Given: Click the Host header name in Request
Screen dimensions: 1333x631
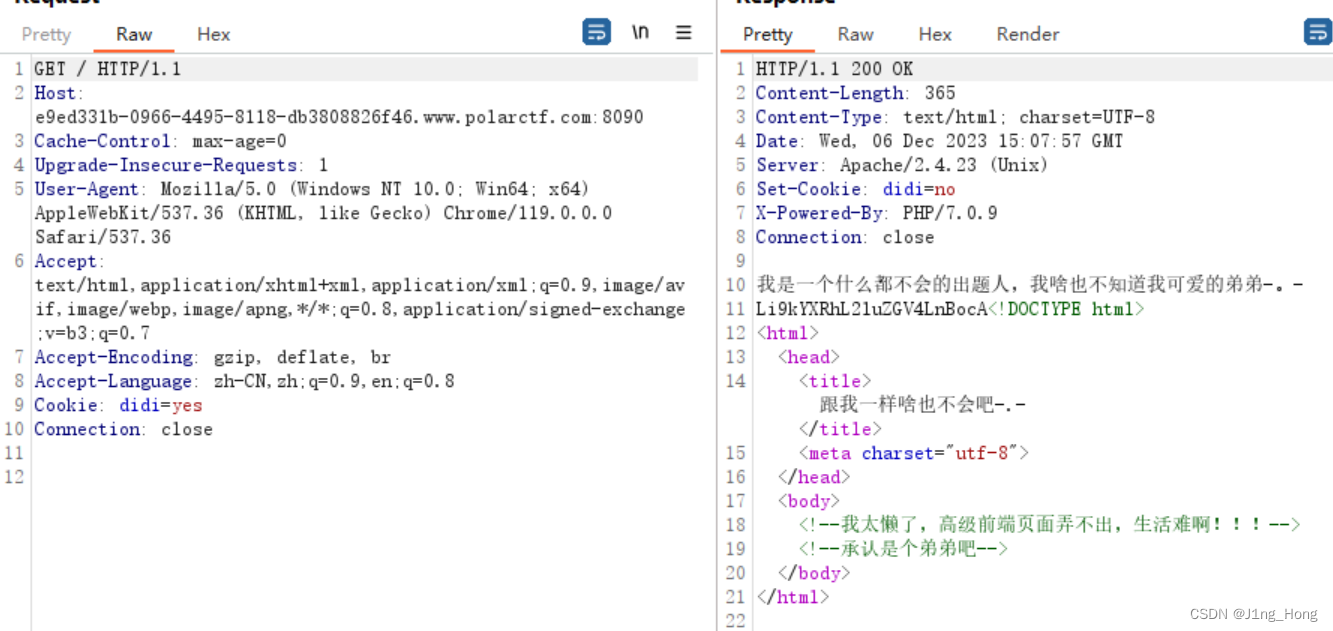Looking at the screenshot, I should point(54,92).
